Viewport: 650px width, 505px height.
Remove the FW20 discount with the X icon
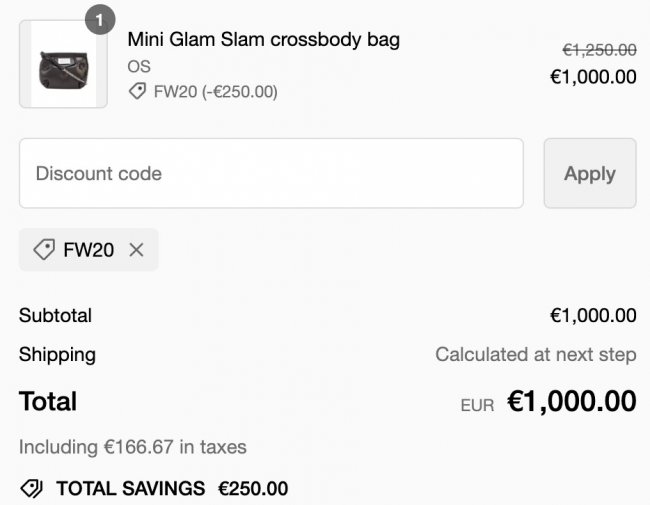(136, 250)
